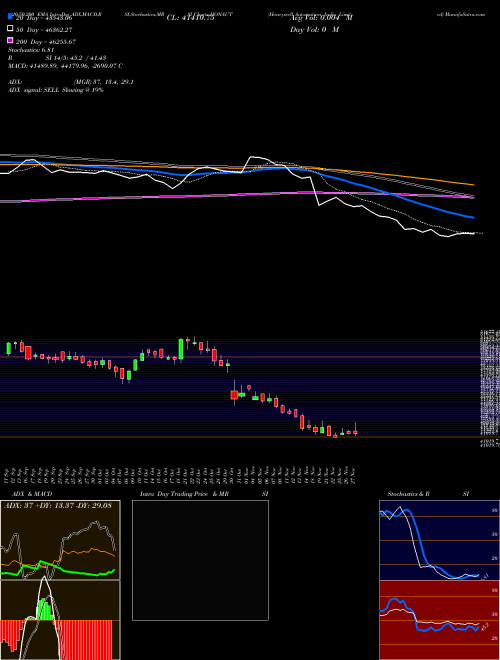The height and width of the screenshot is (660, 500).
Task: Select the '200 Day = 46255.67' legend text
Action: tap(46, 42)
